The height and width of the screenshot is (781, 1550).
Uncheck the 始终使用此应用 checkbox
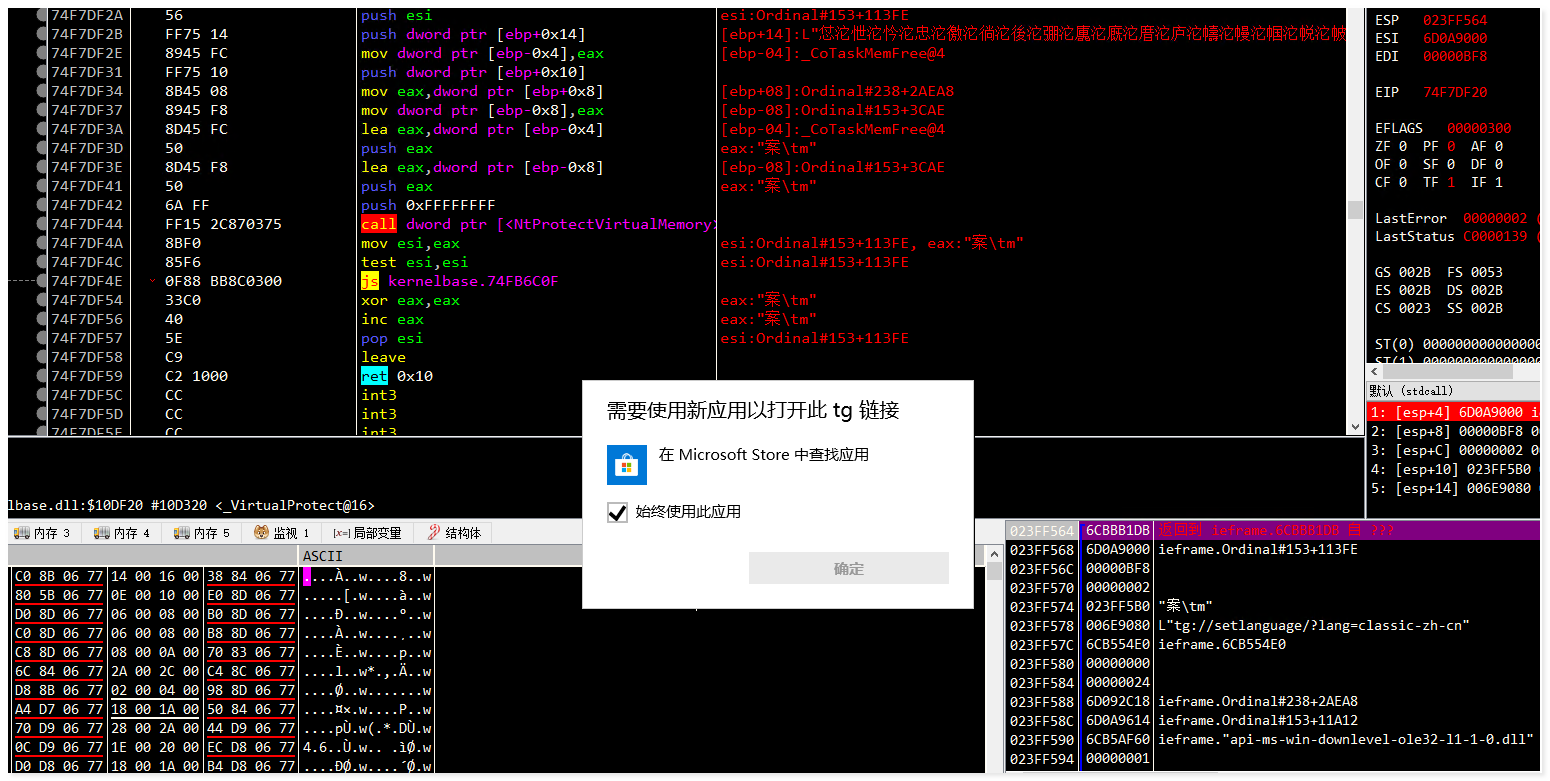(618, 512)
